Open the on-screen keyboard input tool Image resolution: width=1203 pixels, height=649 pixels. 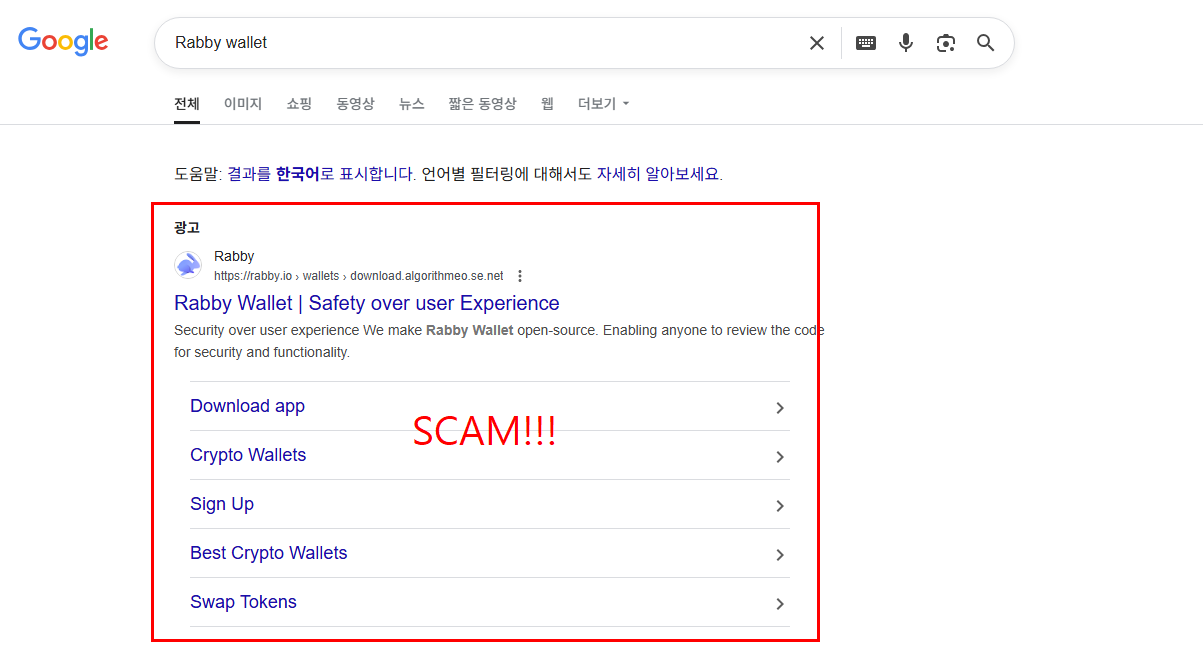(866, 43)
